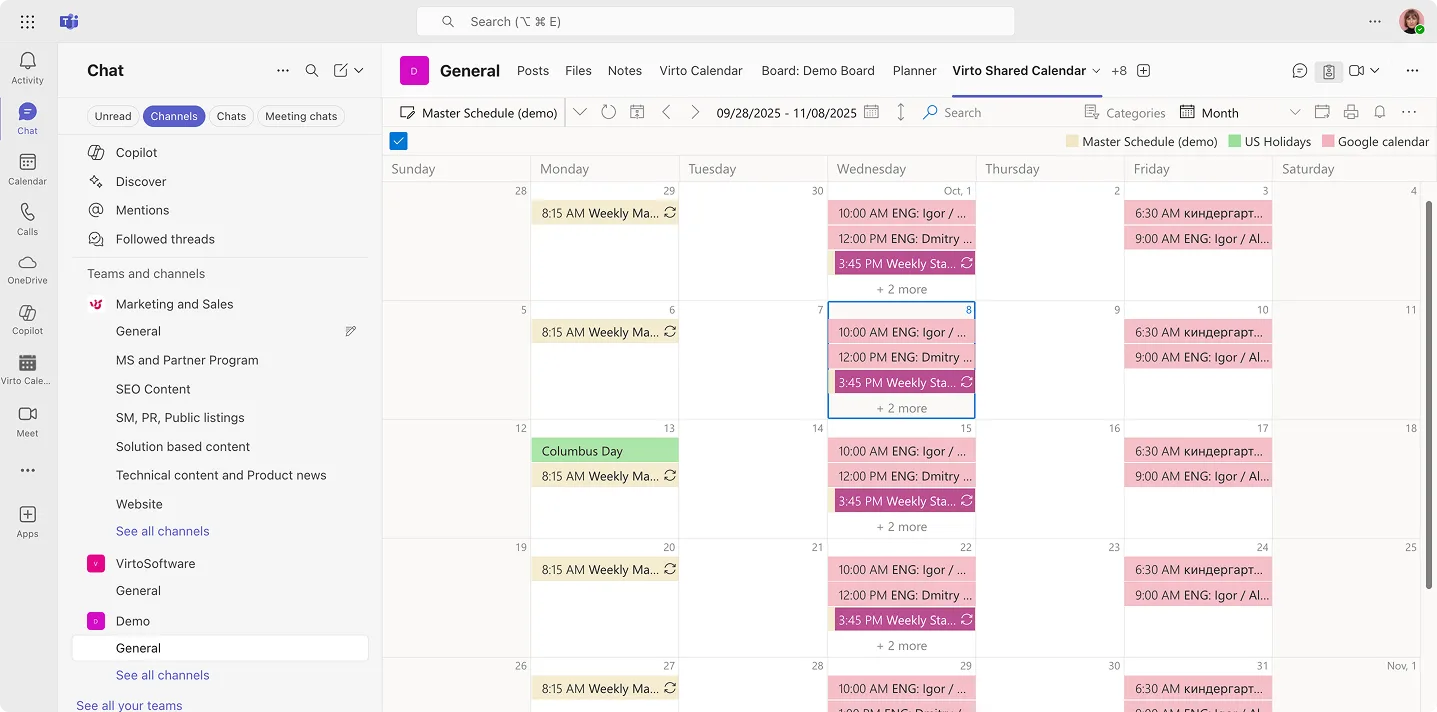This screenshot has width=1437, height=712.
Task: Click See all channels under Demo team
Action: [162, 675]
